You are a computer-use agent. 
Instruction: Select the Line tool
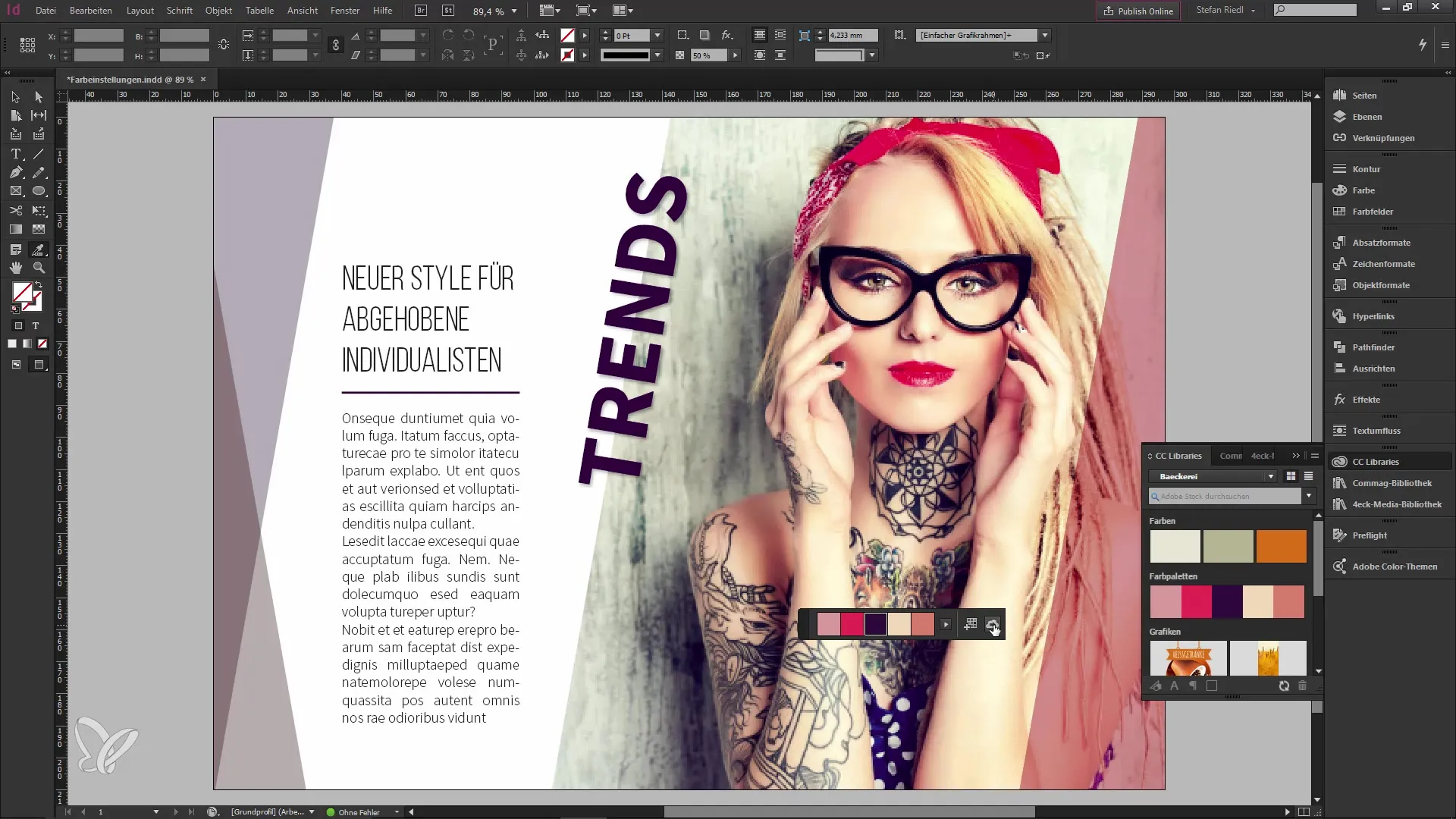(x=39, y=154)
